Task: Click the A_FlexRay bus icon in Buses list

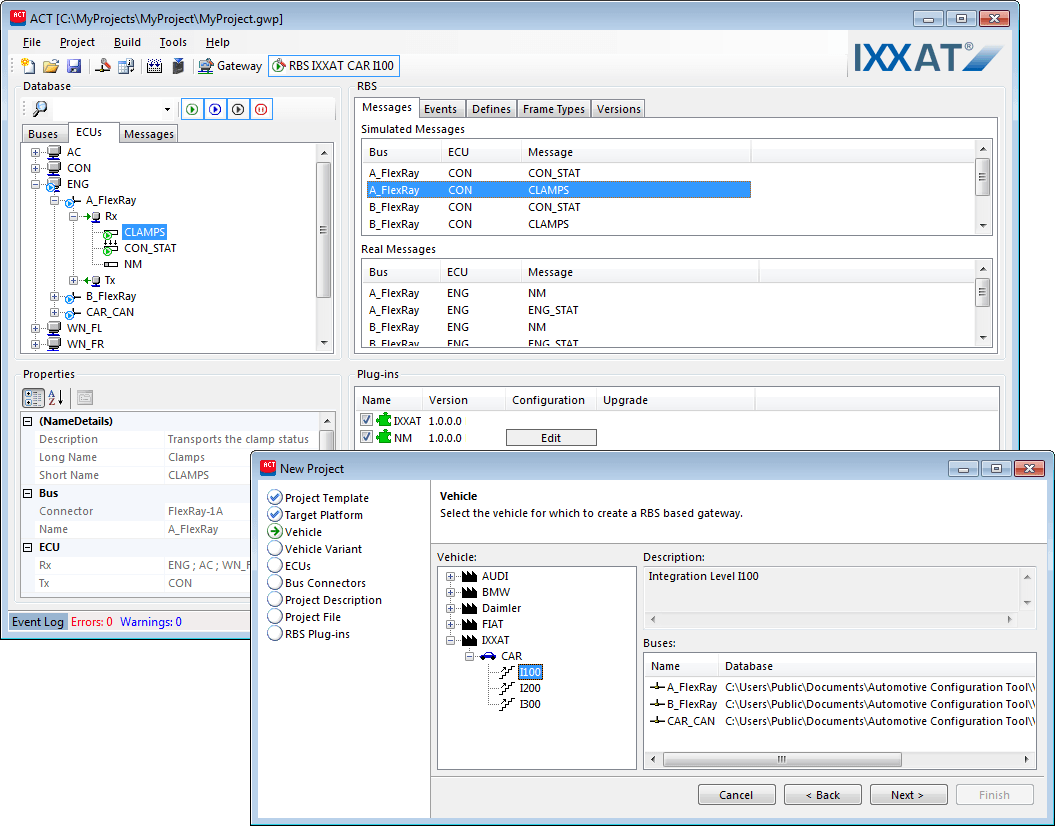Action: click(657, 687)
